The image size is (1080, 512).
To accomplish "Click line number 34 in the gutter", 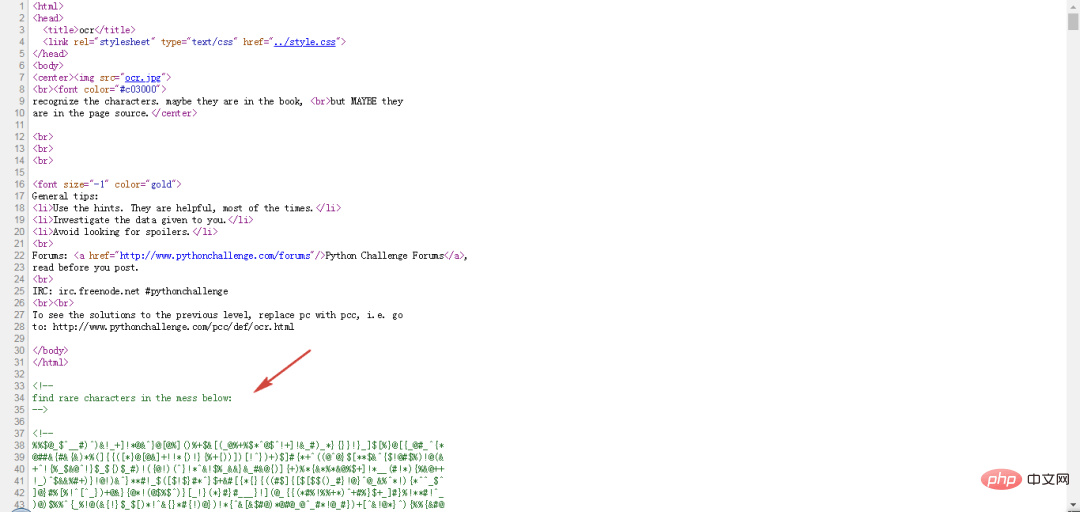I will click(x=20, y=398).
